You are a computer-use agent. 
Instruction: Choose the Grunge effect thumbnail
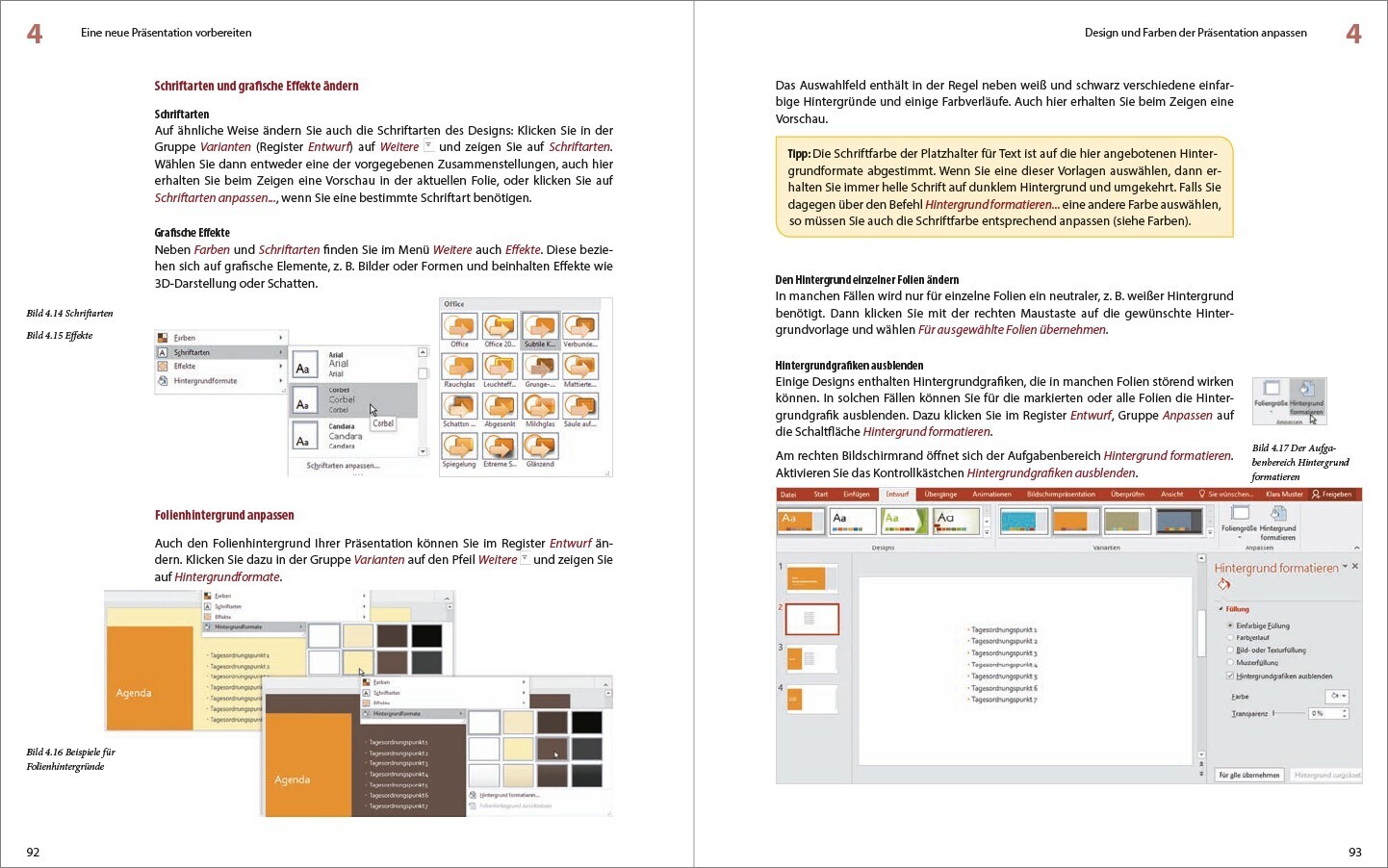coord(540,370)
